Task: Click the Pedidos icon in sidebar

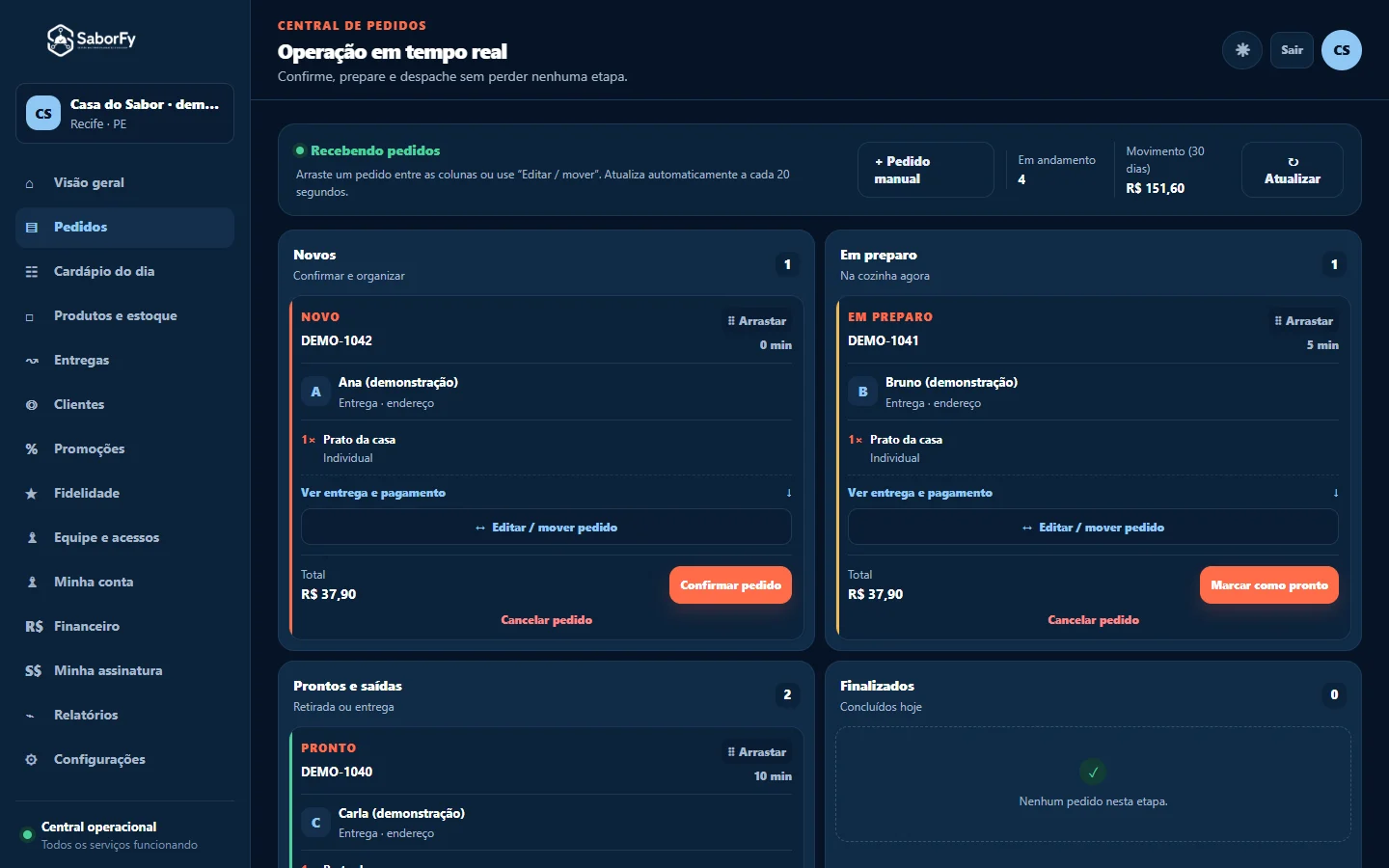Action: [x=32, y=228]
